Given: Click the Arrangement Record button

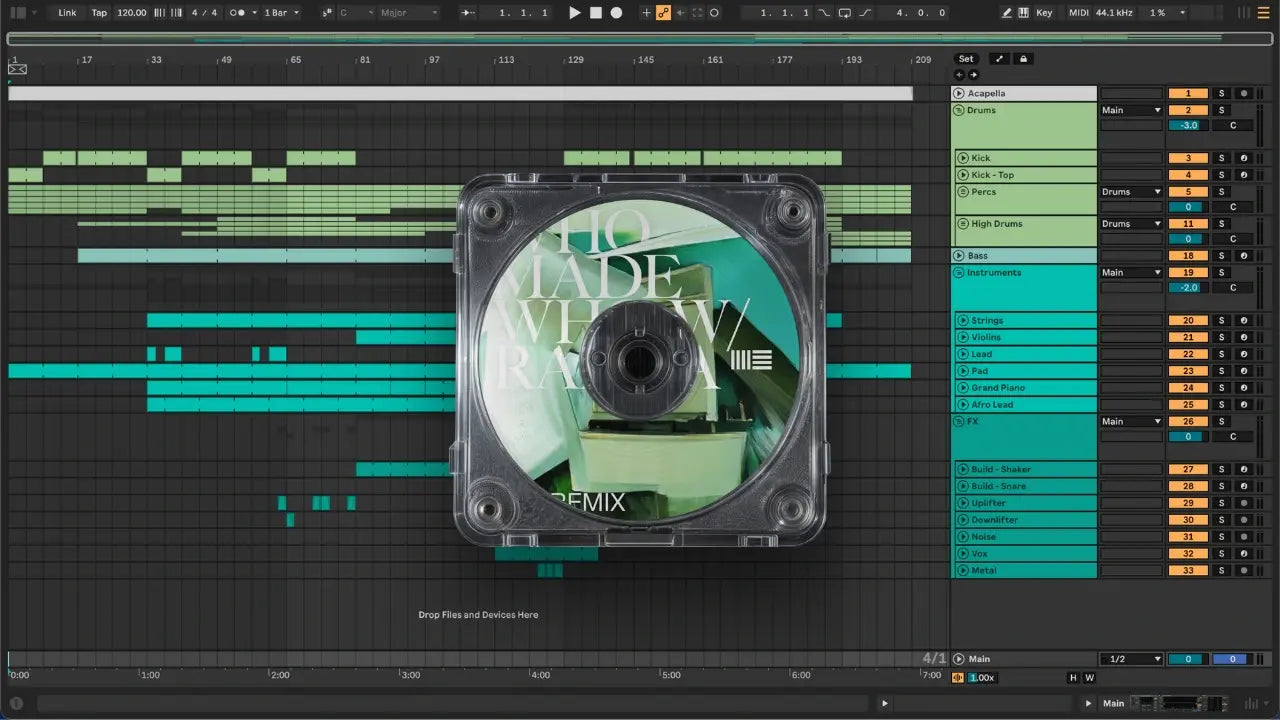Looking at the screenshot, I should coord(616,13).
